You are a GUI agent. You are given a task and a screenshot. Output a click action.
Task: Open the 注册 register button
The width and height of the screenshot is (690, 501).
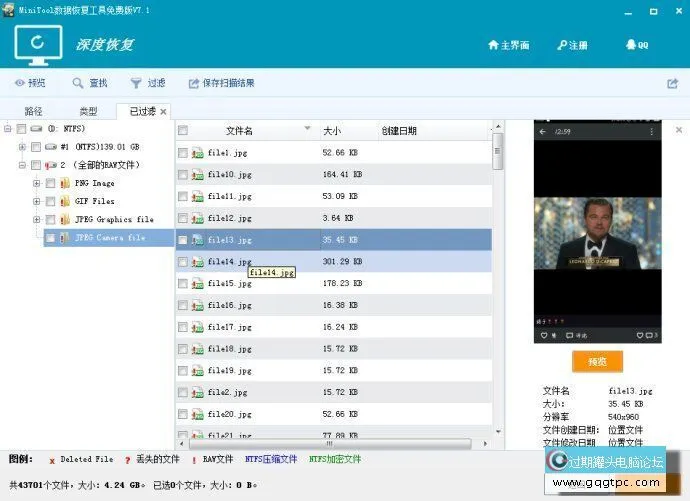click(x=572, y=45)
